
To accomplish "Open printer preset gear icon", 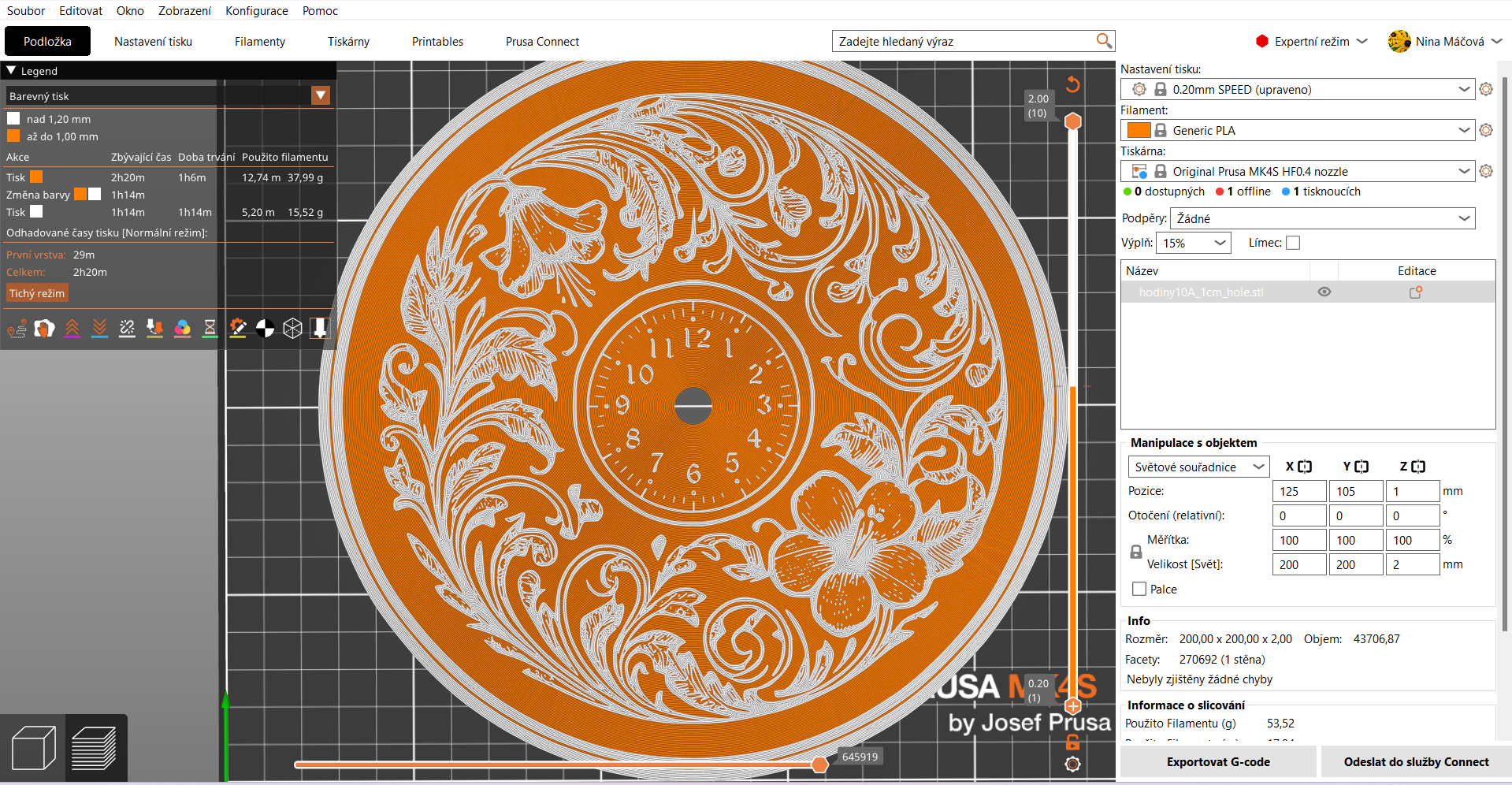I will point(1486,171).
